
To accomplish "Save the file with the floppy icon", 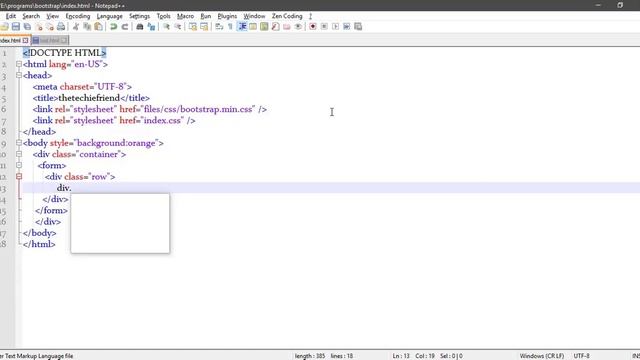I will 16,27.
